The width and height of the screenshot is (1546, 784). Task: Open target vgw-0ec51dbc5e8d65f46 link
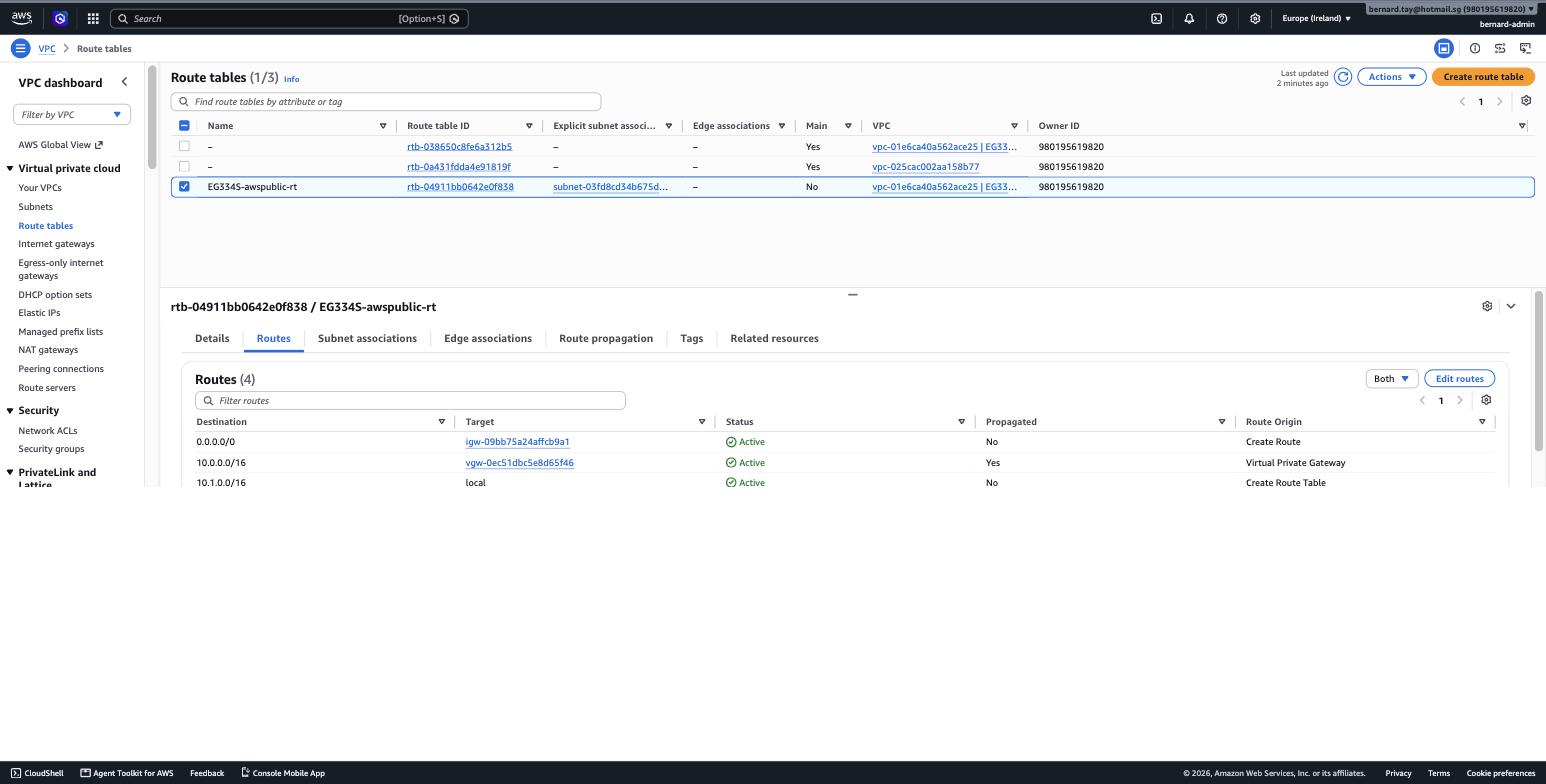pos(519,463)
